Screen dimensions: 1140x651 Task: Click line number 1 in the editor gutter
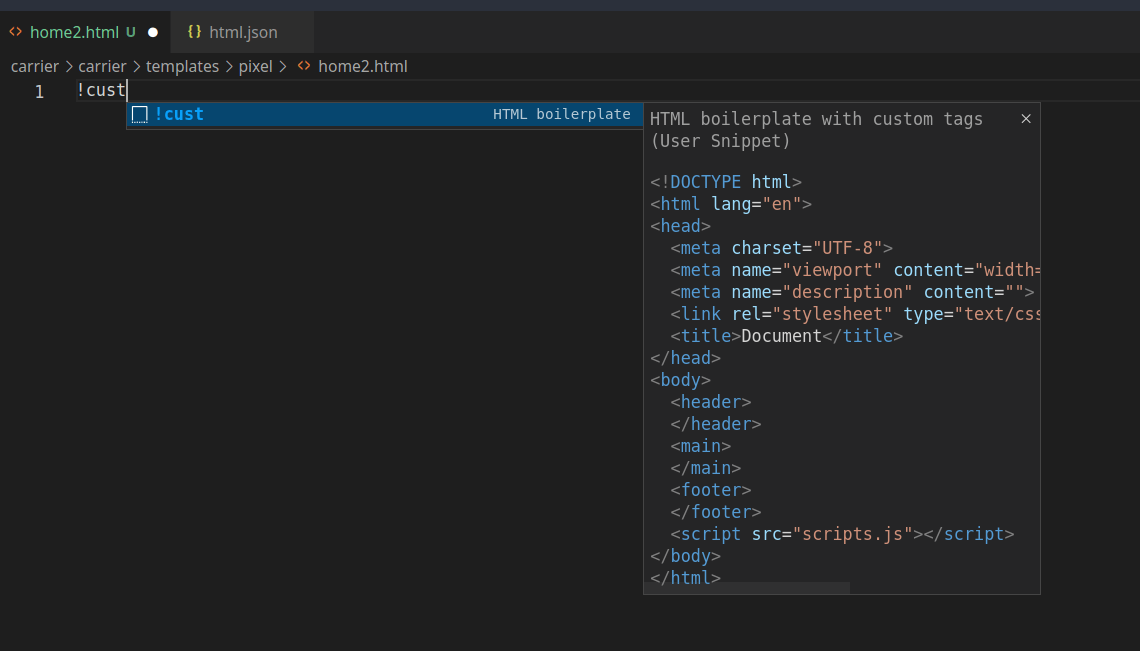tap(39, 90)
